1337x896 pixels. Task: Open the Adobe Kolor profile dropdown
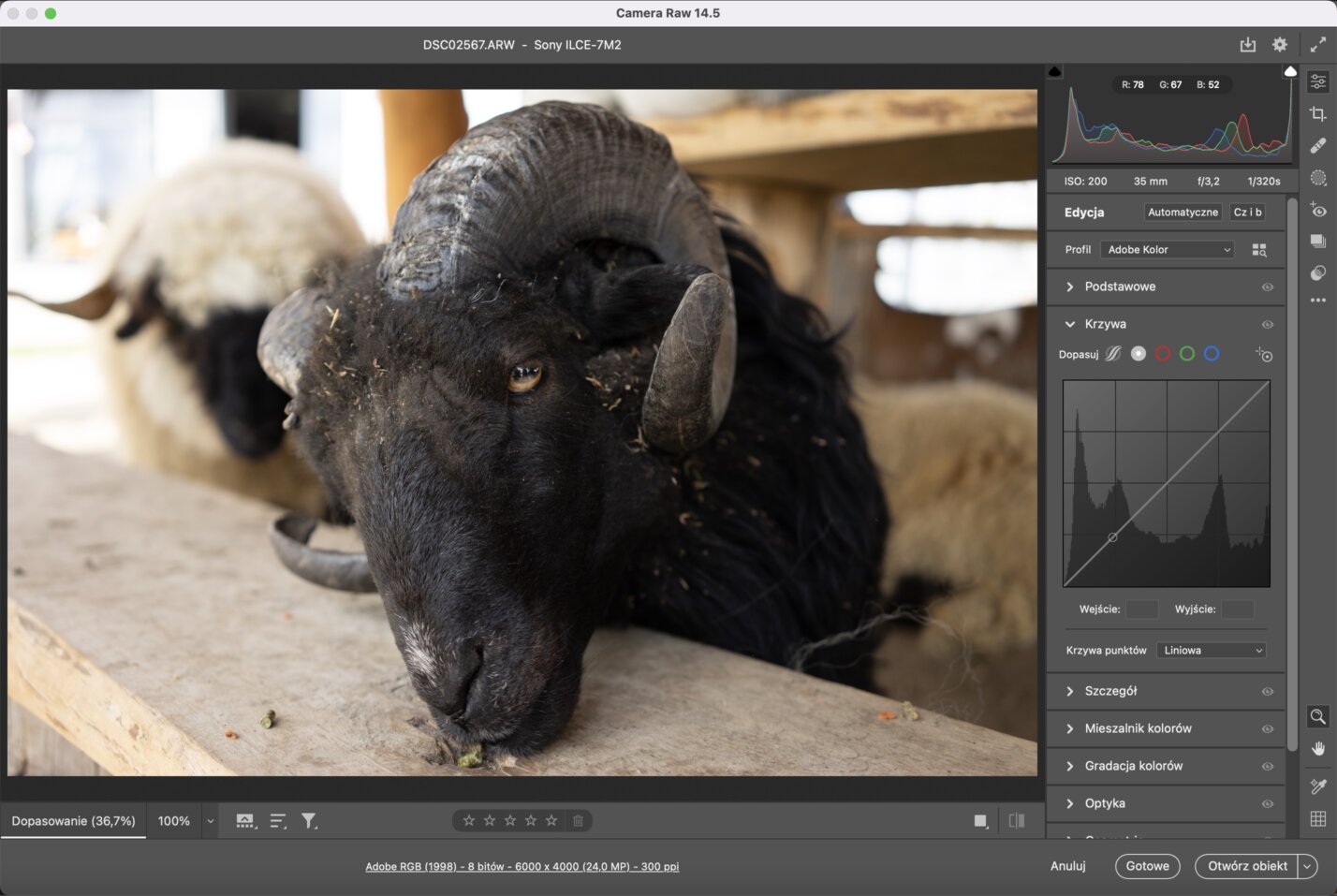[x=1167, y=249]
